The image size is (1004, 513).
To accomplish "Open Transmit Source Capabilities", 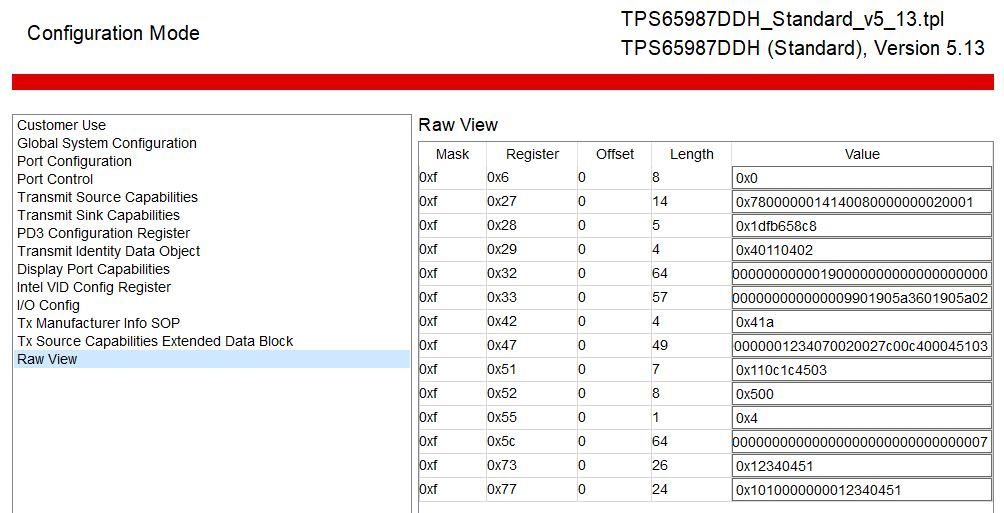I will click(211, 197).
